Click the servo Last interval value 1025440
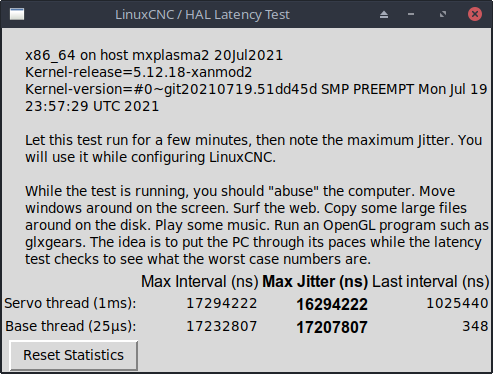Image resolution: width=493 pixels, height=374 pixels. [457, 303]
